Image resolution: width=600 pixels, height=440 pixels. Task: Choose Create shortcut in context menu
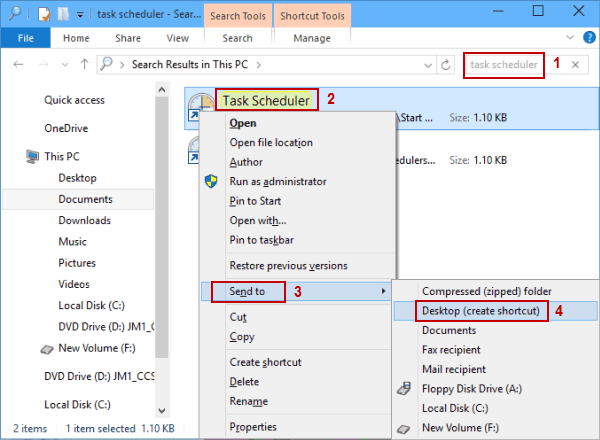(x=265, y=362)
